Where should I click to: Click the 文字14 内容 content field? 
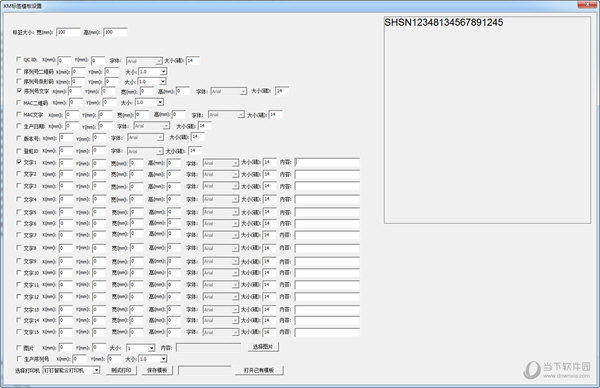click(x=327, y=320)
